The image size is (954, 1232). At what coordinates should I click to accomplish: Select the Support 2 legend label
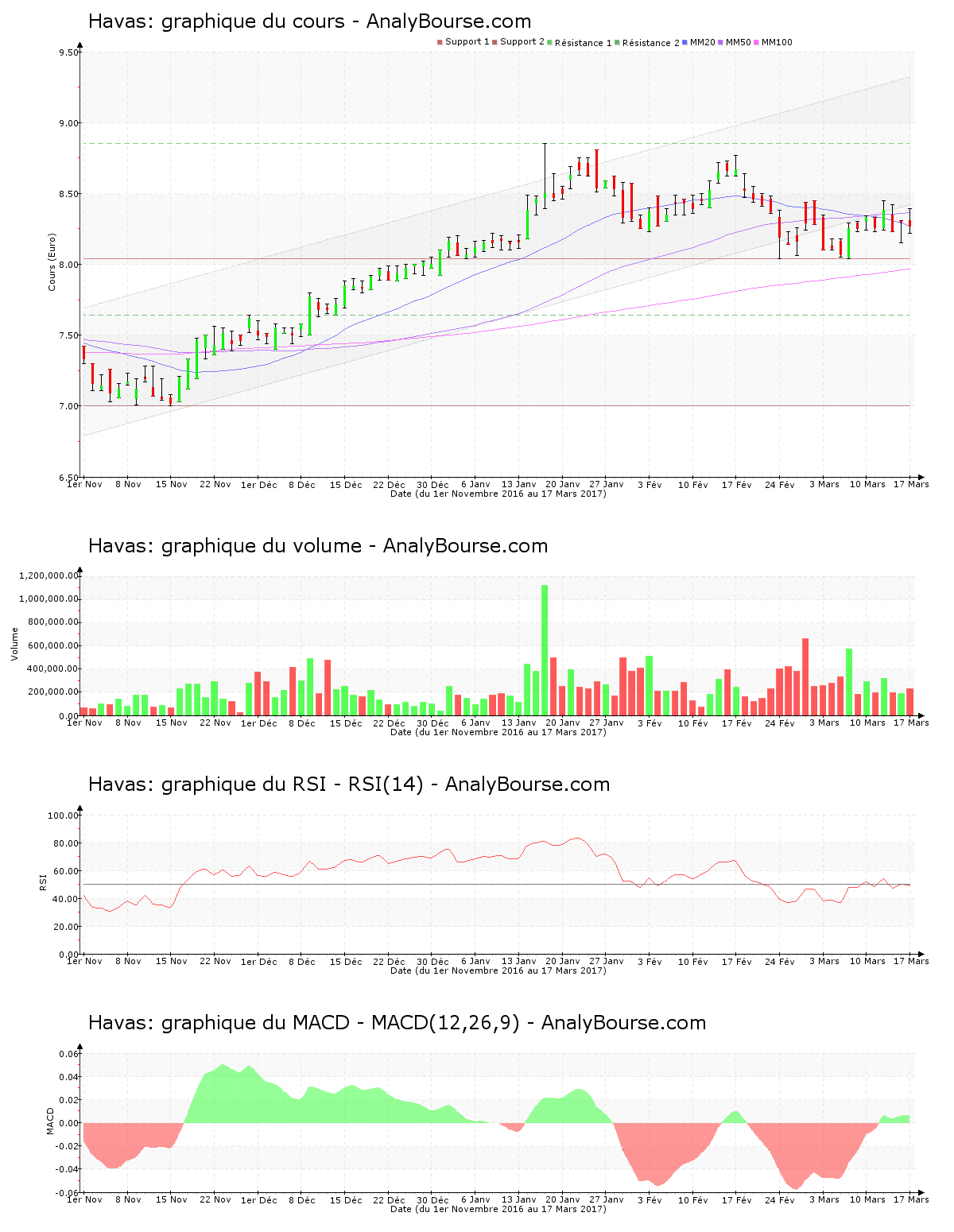pyautogui.click(x=522, y=41)
